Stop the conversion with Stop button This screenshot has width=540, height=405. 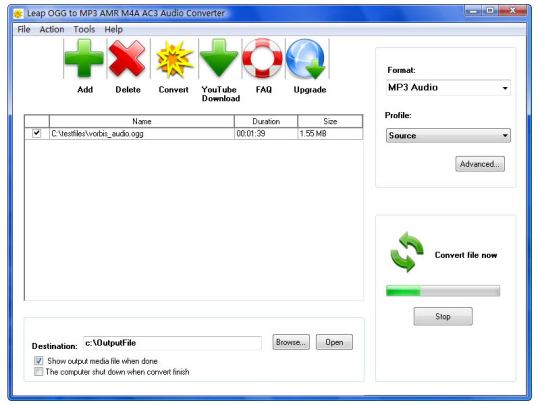443,316
